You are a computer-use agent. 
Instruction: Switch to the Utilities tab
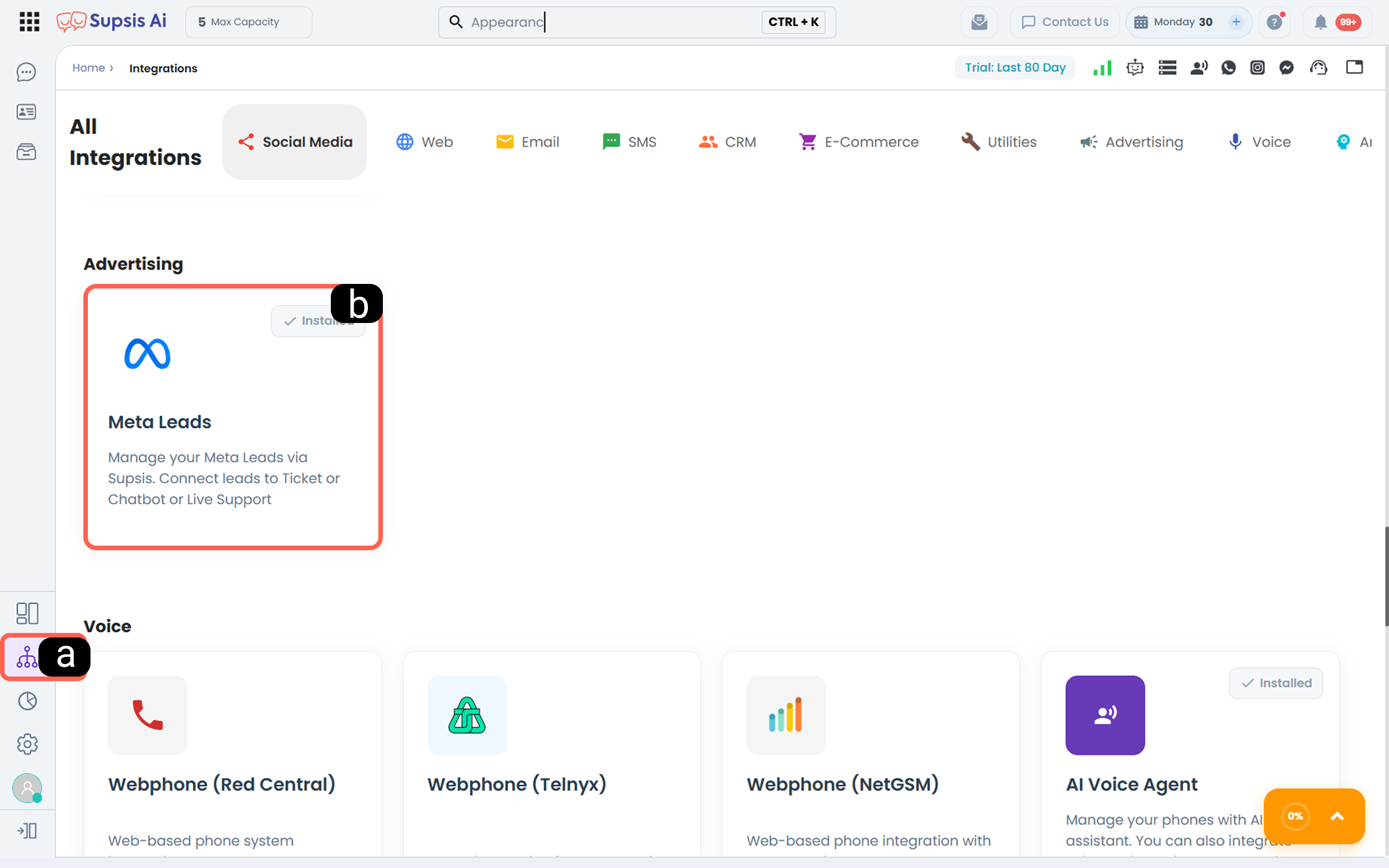[999, 142]
